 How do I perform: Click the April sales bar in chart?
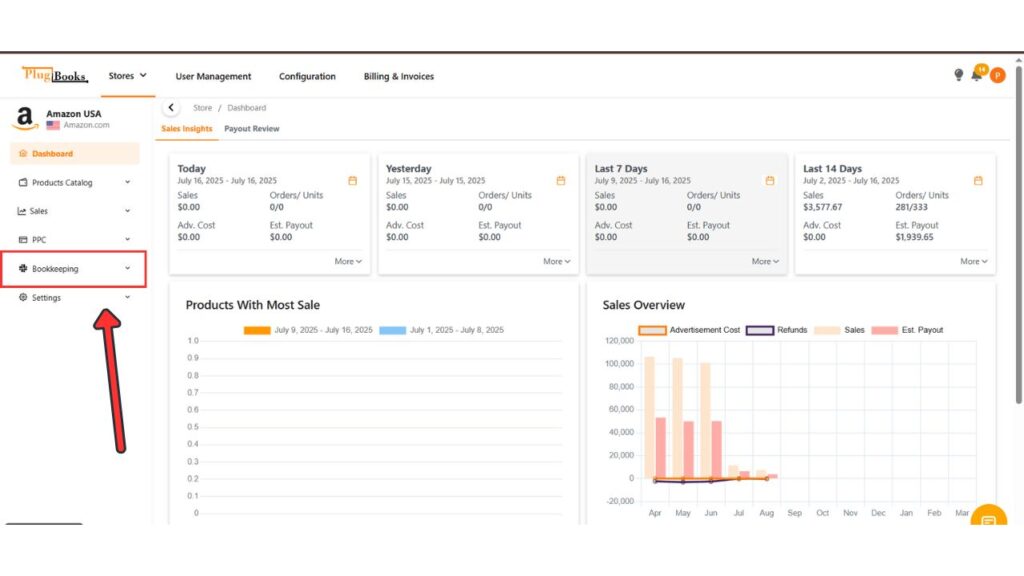point(649,417)
